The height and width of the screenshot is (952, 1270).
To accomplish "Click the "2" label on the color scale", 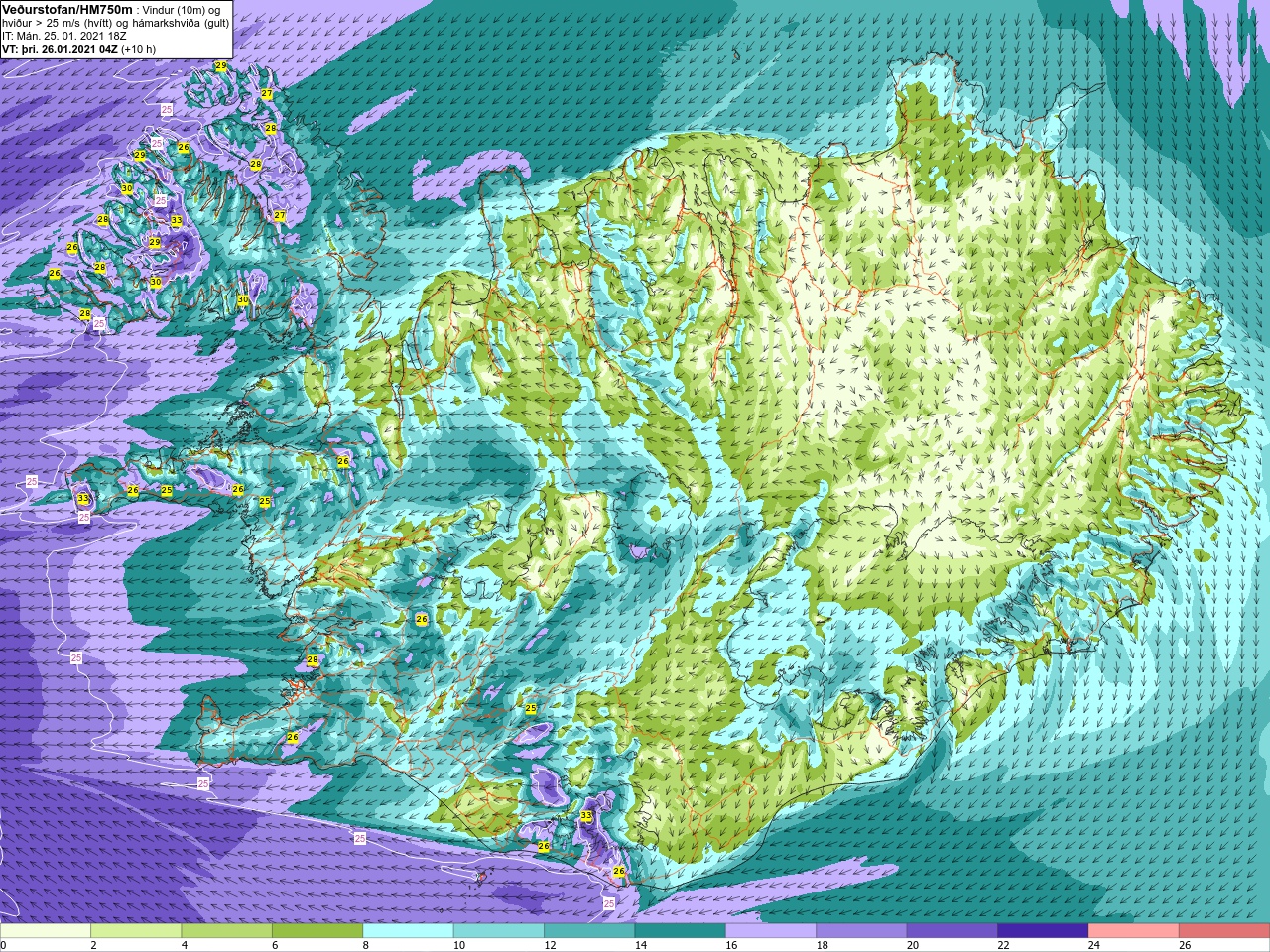I will pos(93,945).
